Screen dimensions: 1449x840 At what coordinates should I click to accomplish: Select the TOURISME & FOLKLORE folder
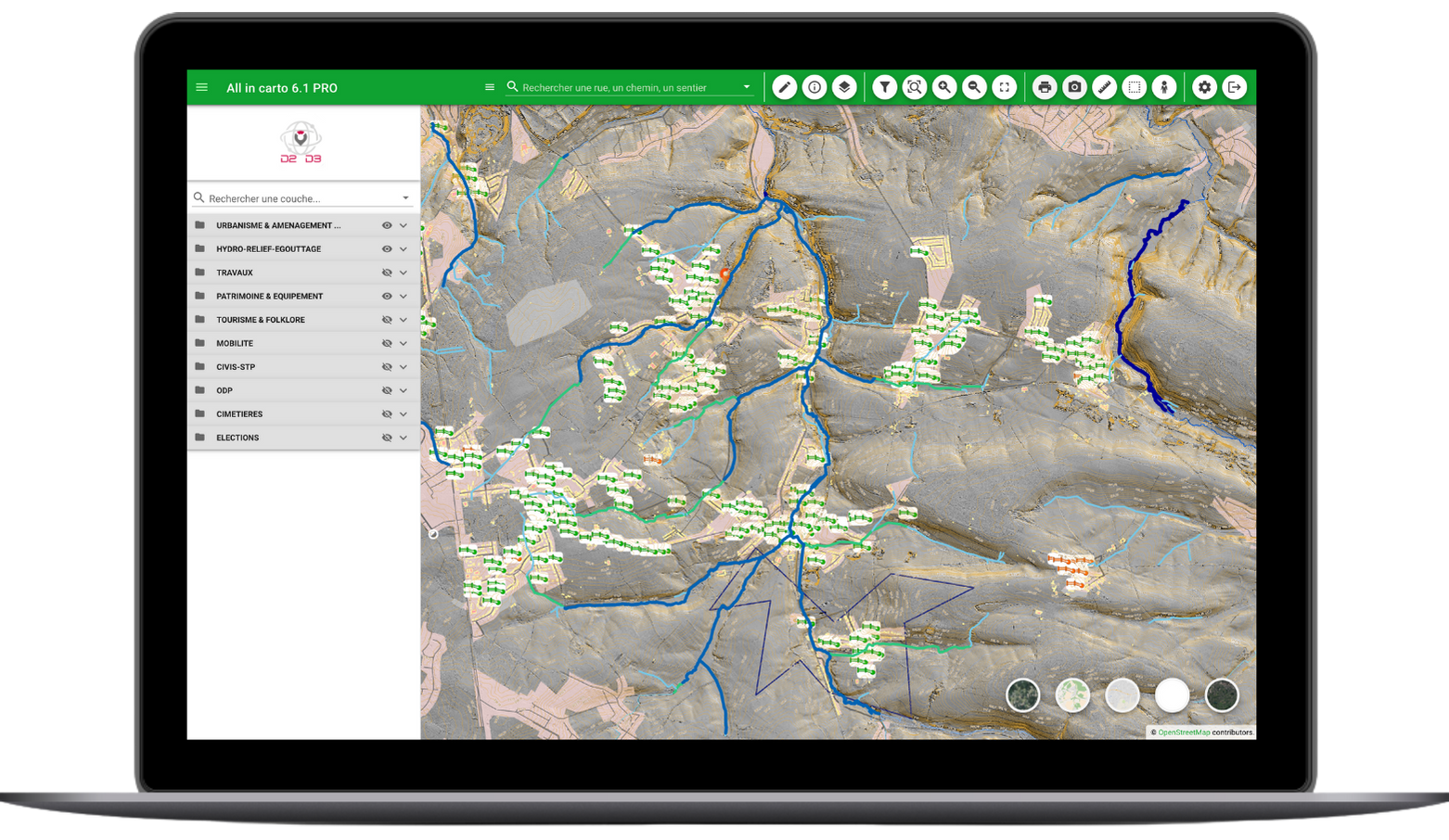pos(261,320)
